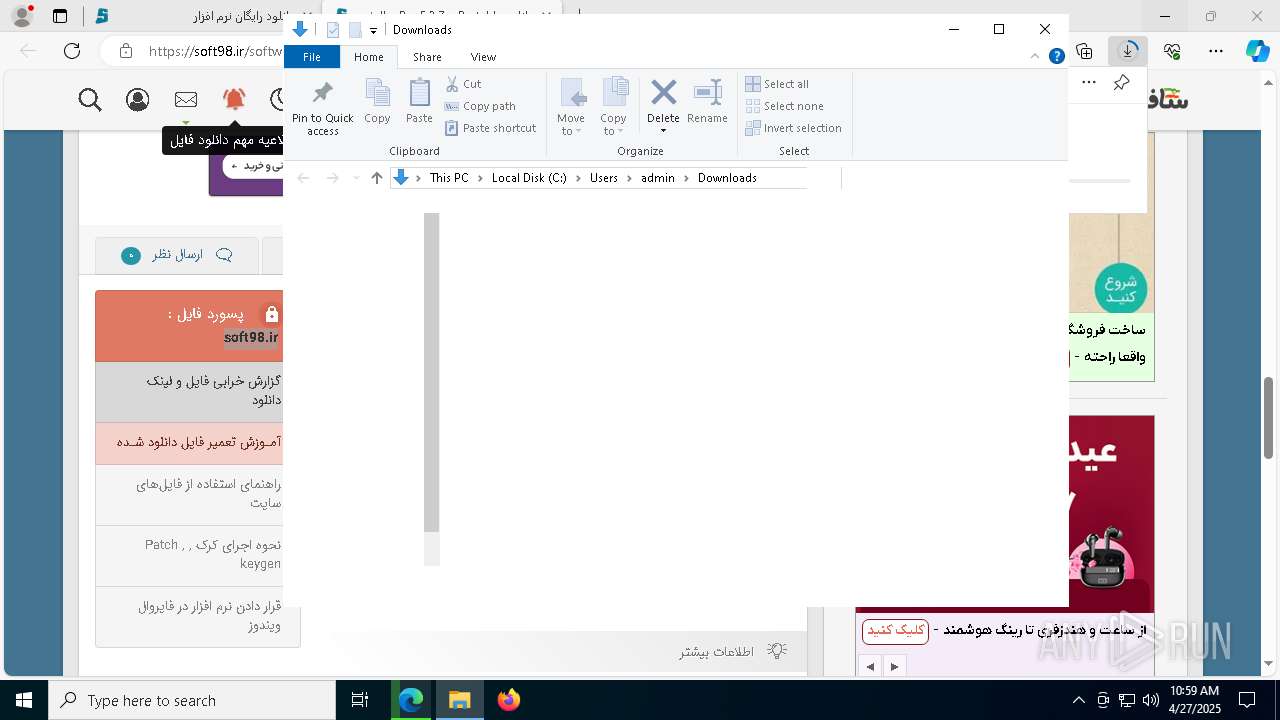The width and height of the screenshot is (1280, 720).
Task: Click the ارسال نظر comments tab
Action: [x=177, y=255]
